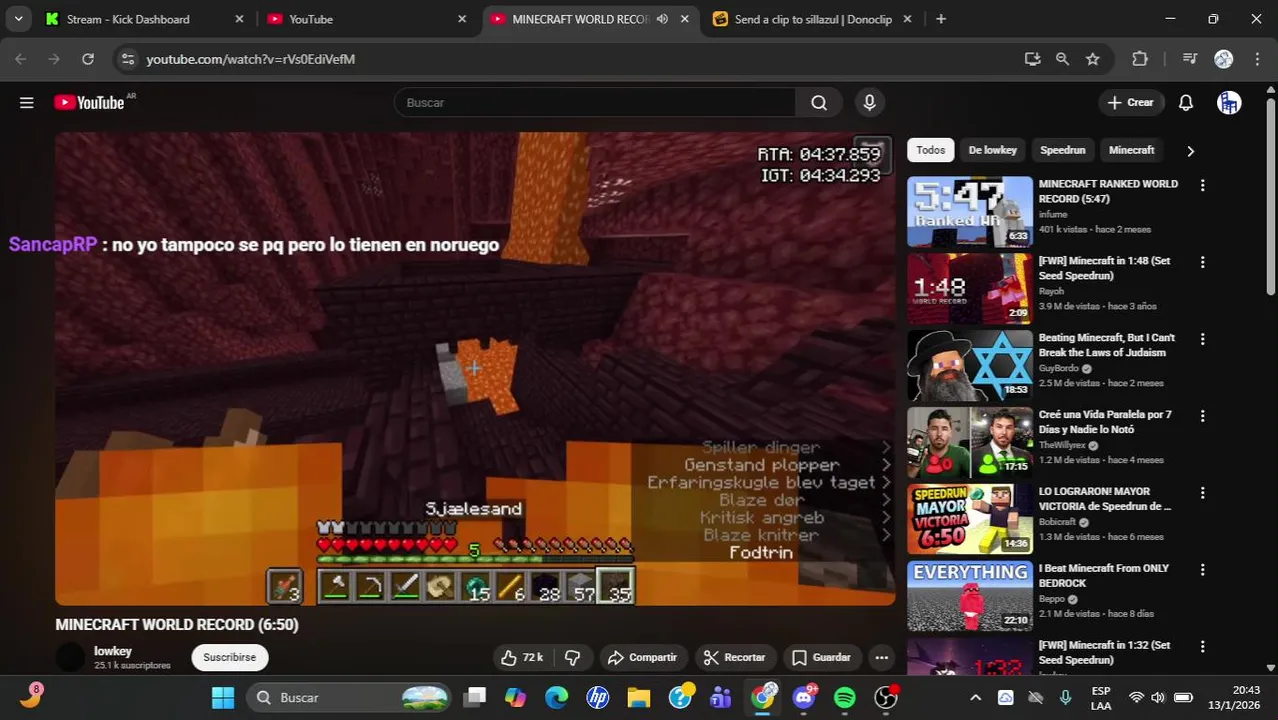Open File Explorer from taskbar

639,697
